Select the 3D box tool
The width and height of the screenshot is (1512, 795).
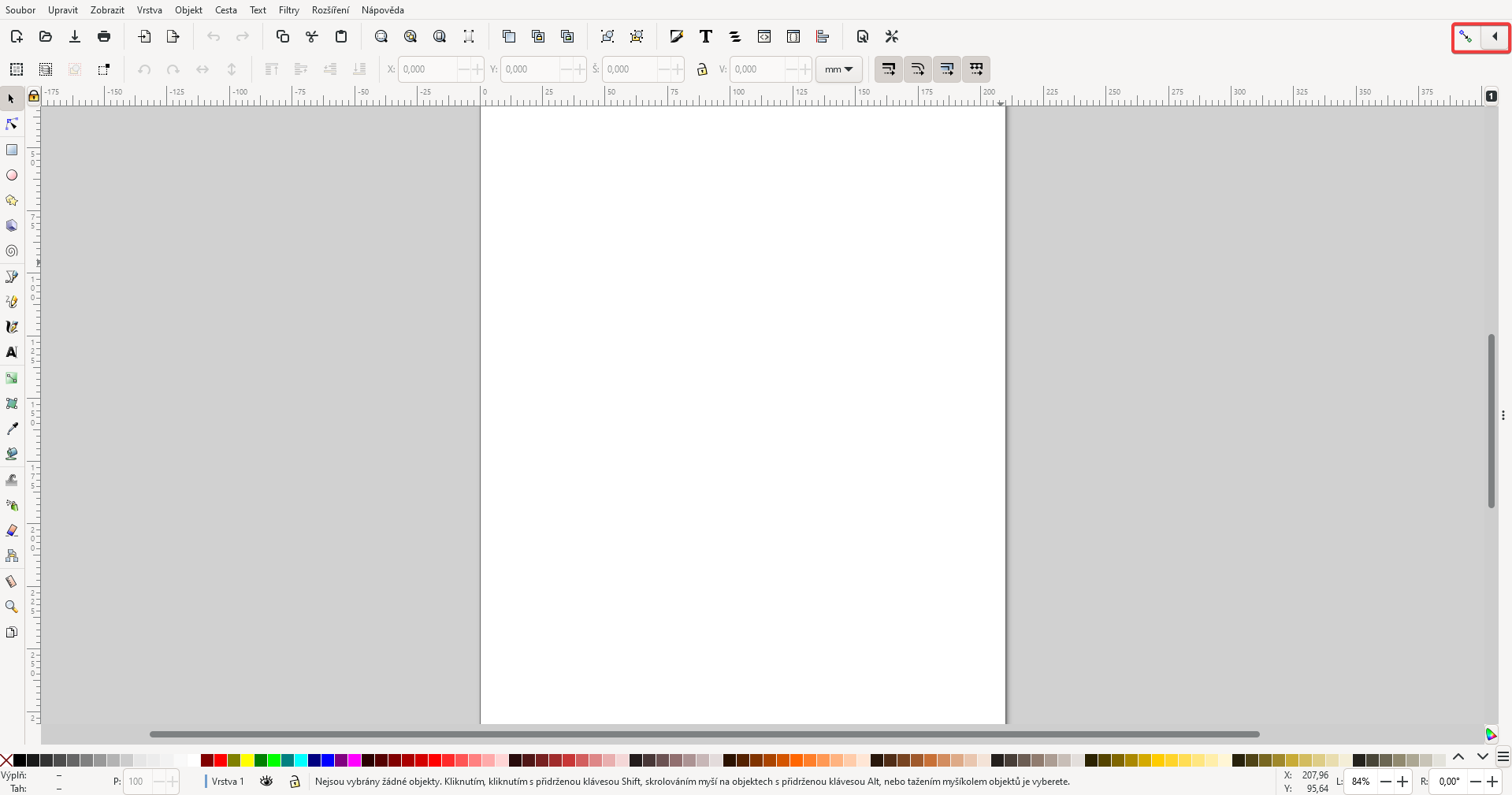pos(11,225)
